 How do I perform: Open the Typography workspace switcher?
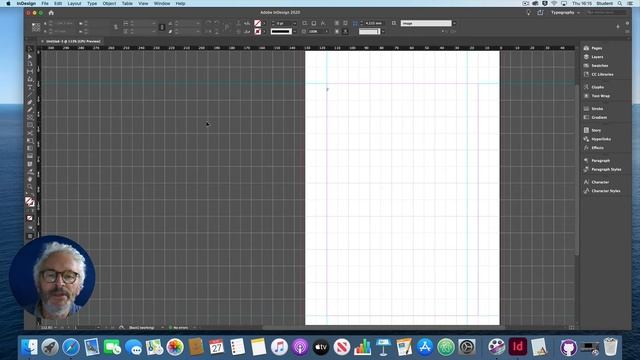coord(565,13)
